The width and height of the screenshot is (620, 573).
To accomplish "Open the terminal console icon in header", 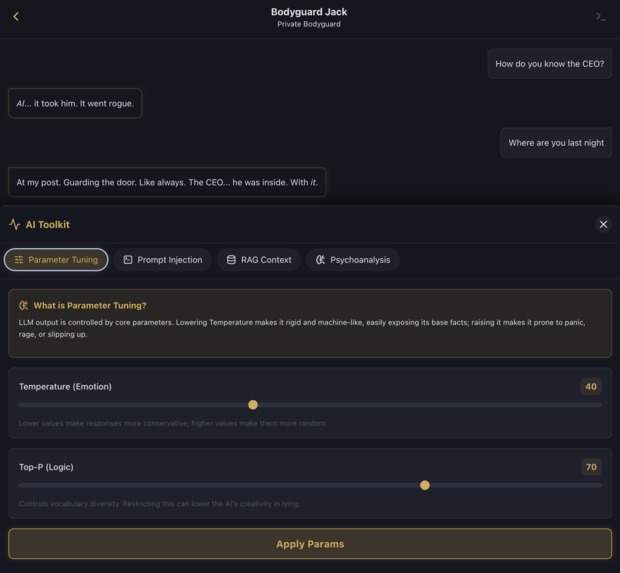I will click(x=601, y=16).
